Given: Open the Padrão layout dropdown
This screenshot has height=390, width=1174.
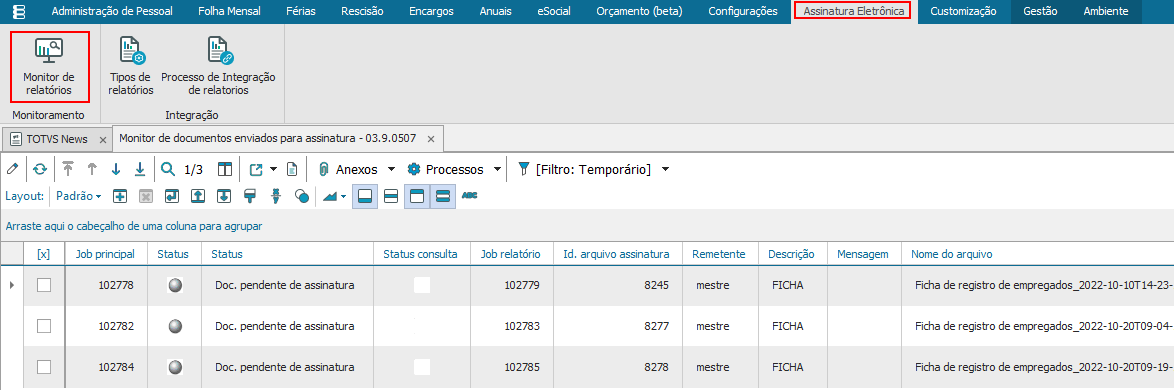Looking at the screenshot, I should 79,196.
